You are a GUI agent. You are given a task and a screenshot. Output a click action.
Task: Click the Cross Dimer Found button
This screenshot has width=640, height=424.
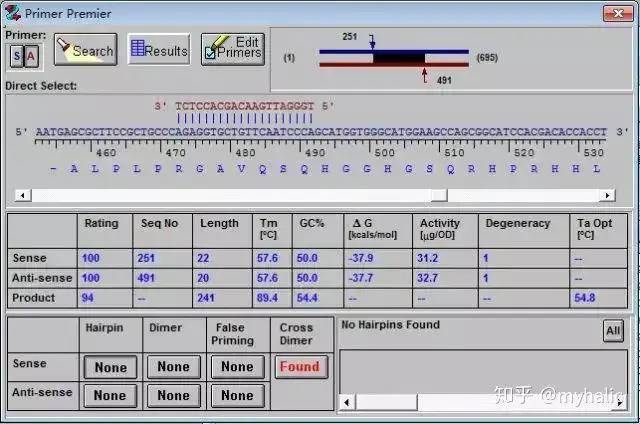301,366
